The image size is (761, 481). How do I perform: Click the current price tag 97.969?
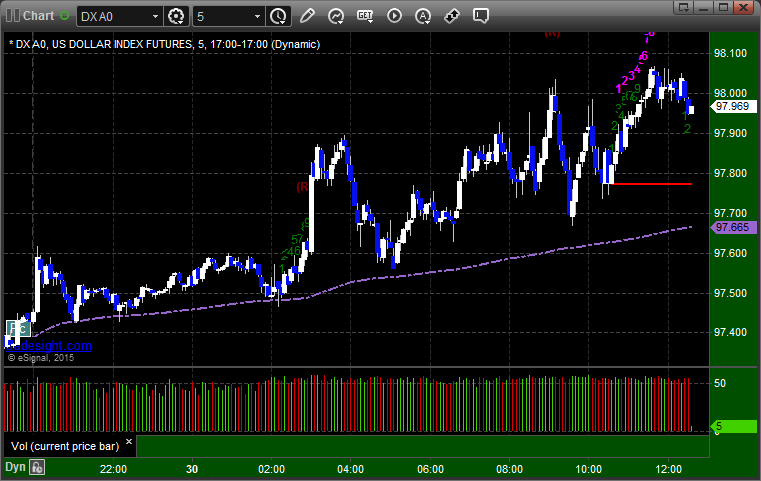point(733,106)
